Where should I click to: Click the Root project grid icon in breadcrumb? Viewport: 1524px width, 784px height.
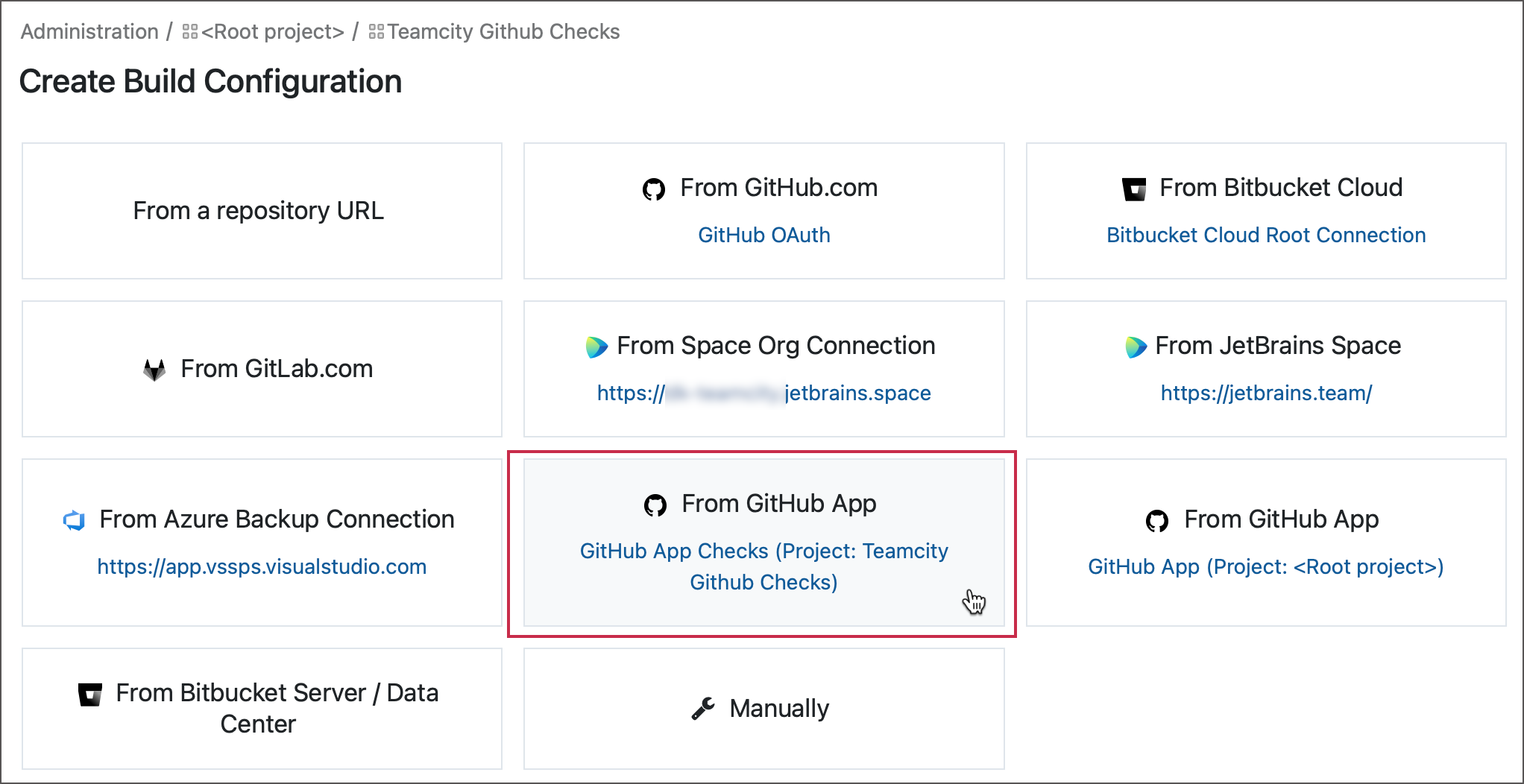[x=189, y=31]
